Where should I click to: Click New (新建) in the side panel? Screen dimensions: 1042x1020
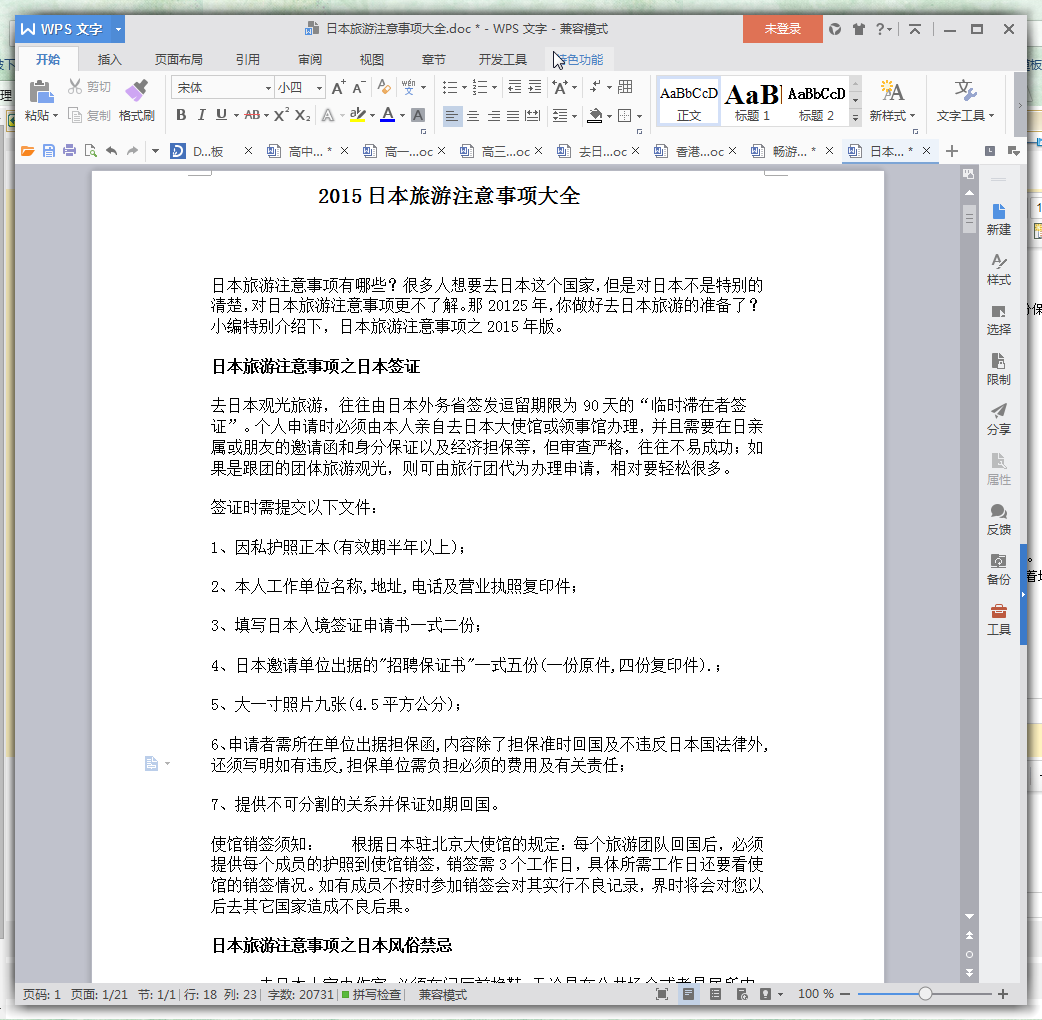click(998, 219)
